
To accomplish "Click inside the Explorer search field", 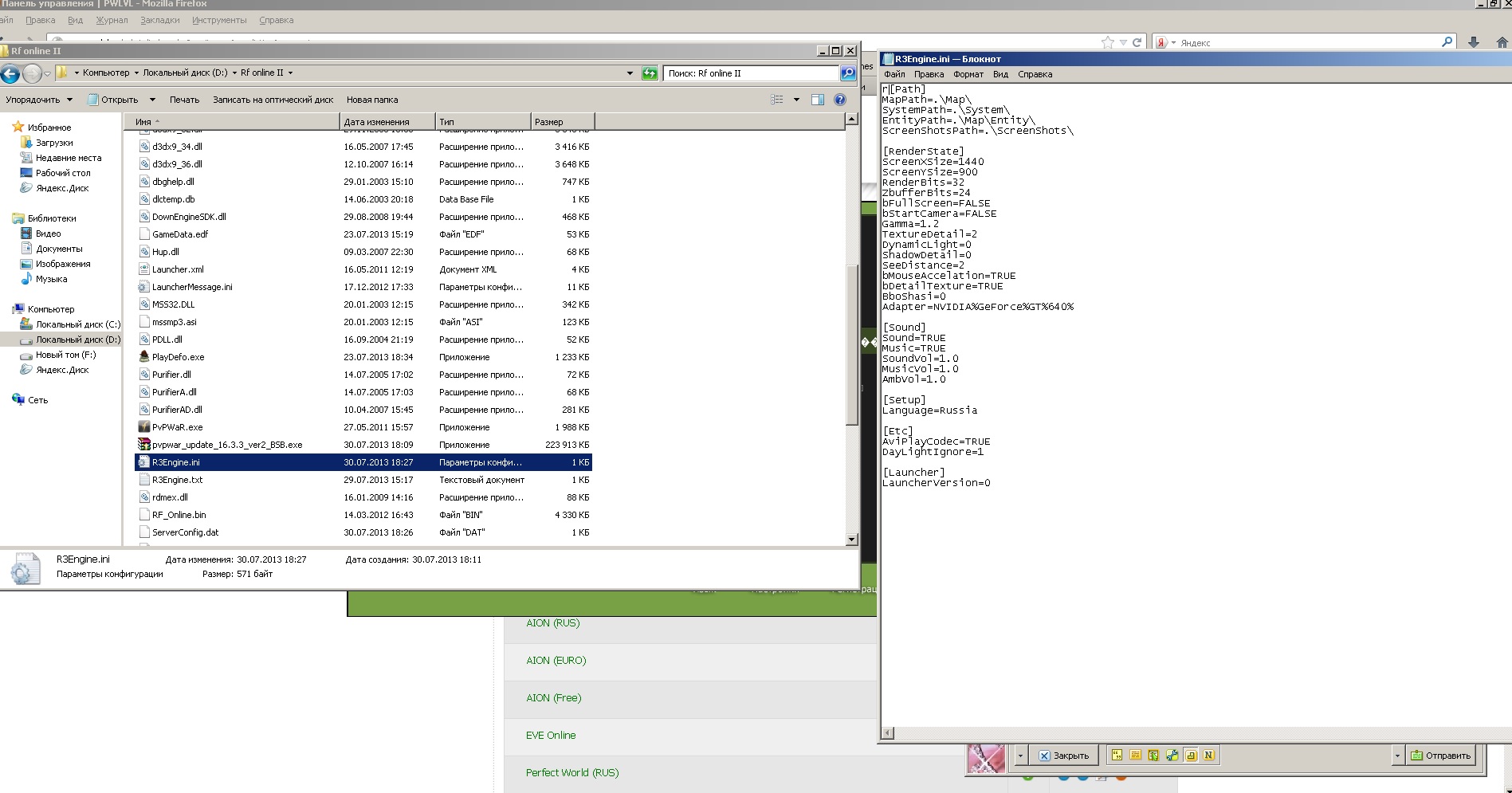I will (751, 73).
